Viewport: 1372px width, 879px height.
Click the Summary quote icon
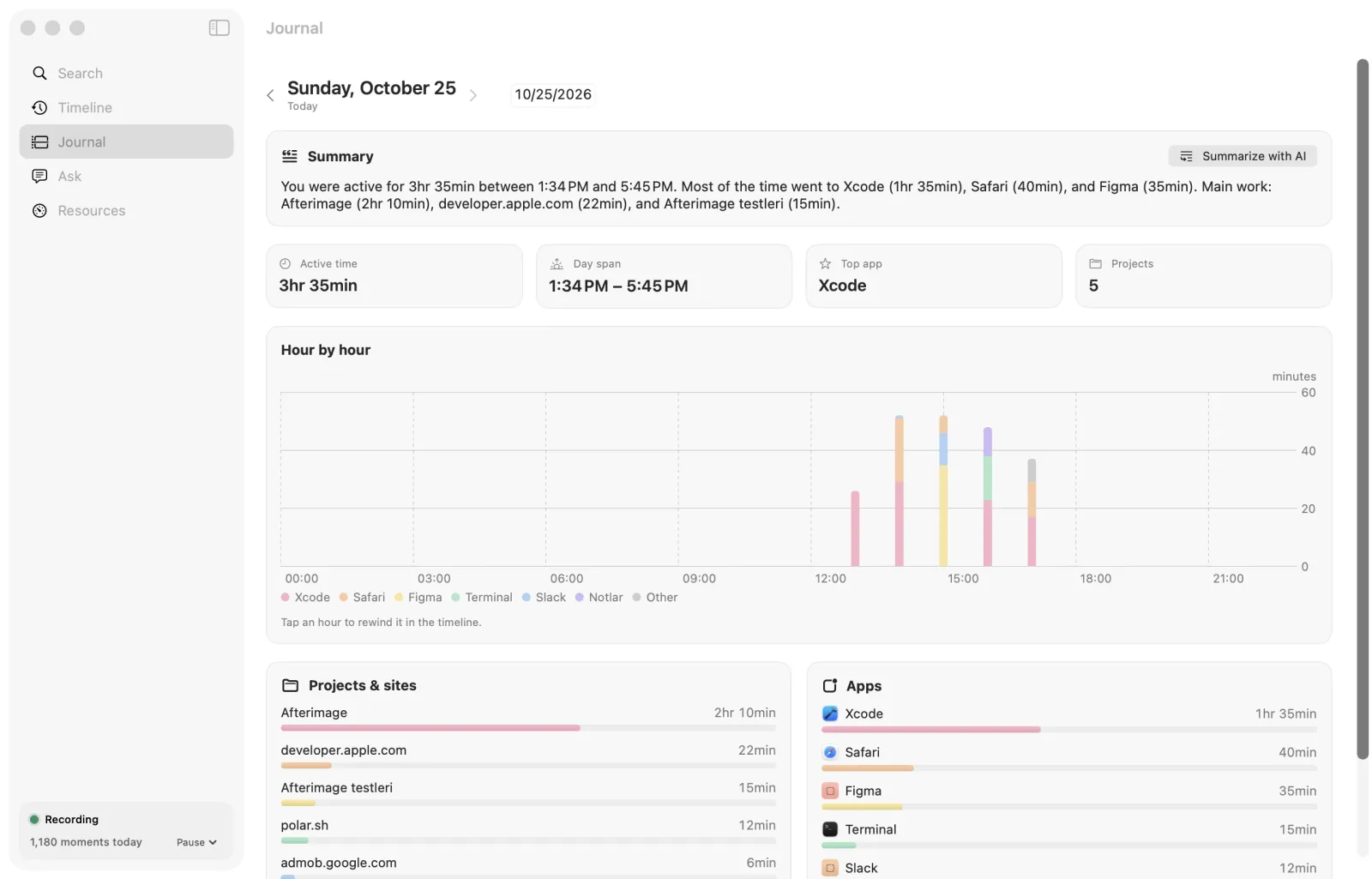[290, 156]
